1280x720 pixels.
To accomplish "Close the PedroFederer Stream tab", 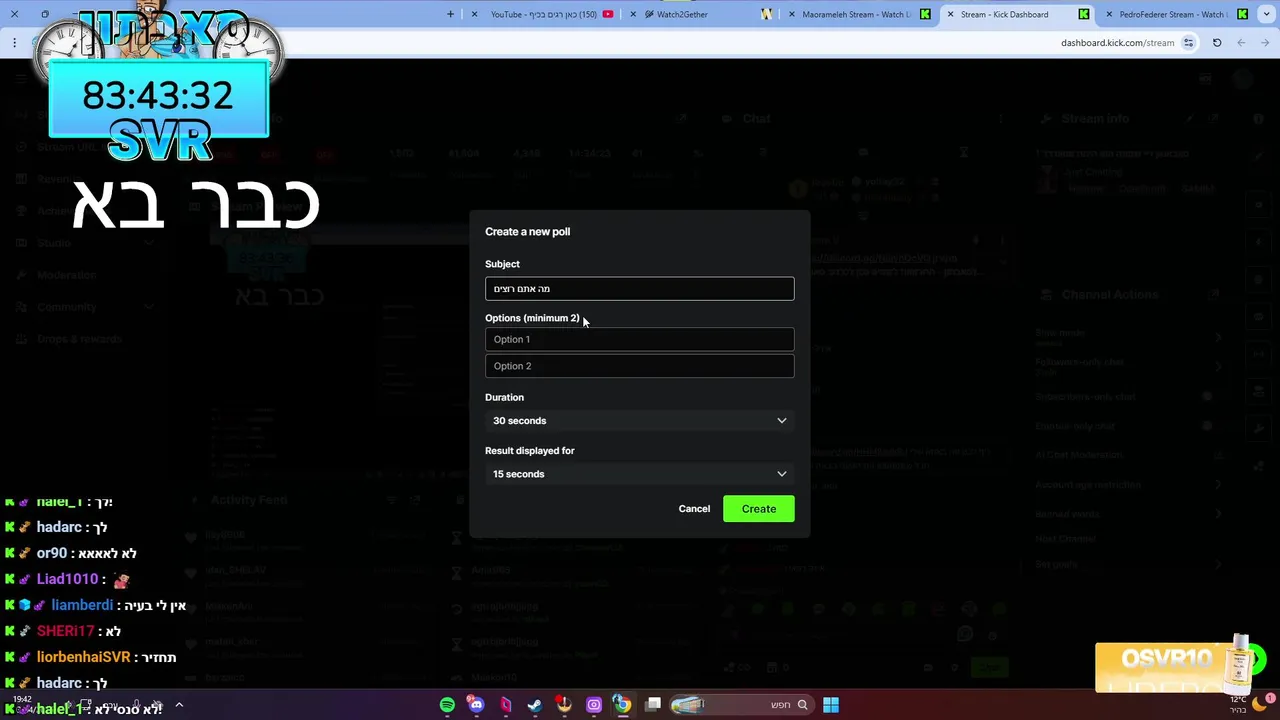I will [x=1108, y=14].
